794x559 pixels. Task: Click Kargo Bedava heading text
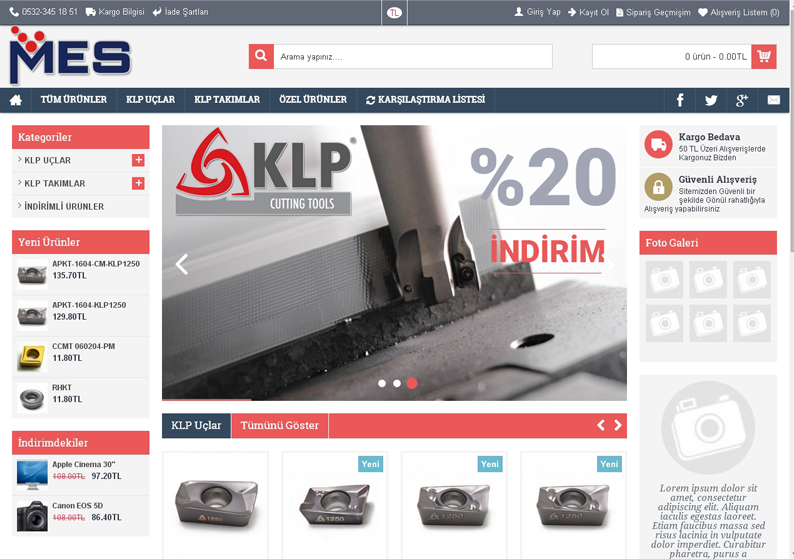point(709,137)
